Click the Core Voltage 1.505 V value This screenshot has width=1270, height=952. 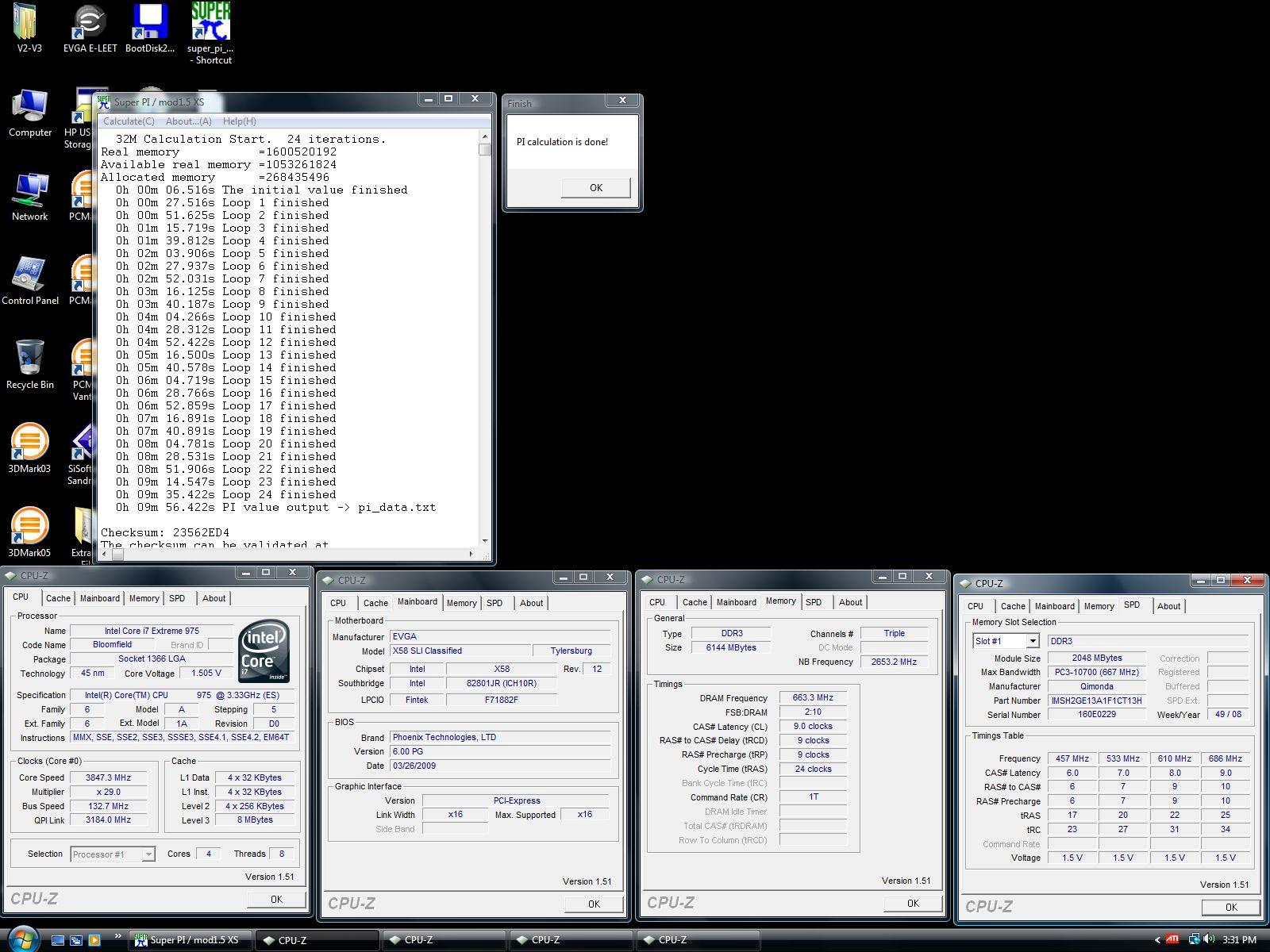(x=206, y=673)
